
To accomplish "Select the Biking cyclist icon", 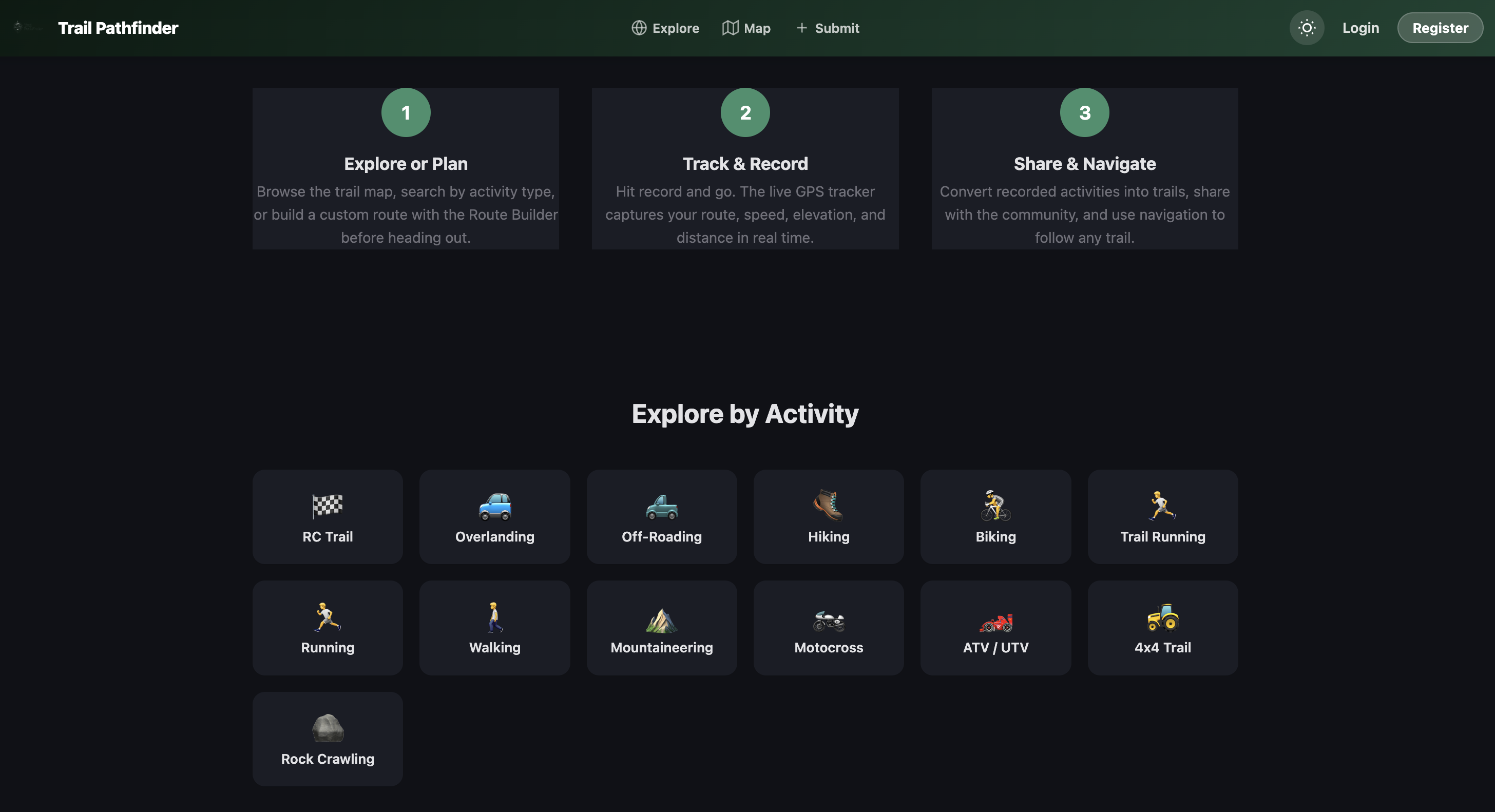I will pyautogui.click(x=995, y=507).
